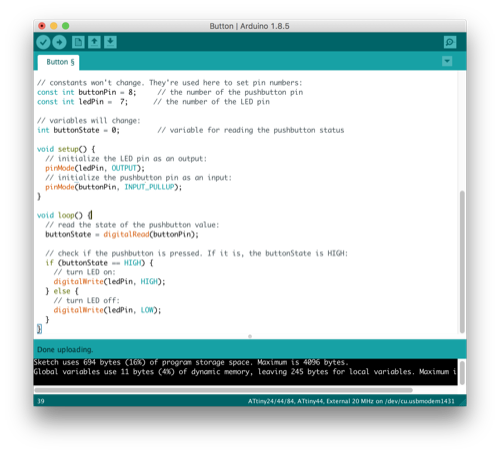Click 'digitalWrite(ledPin, HIGH);' line
The image size is (500, 454).
click(x=109, y=282)
